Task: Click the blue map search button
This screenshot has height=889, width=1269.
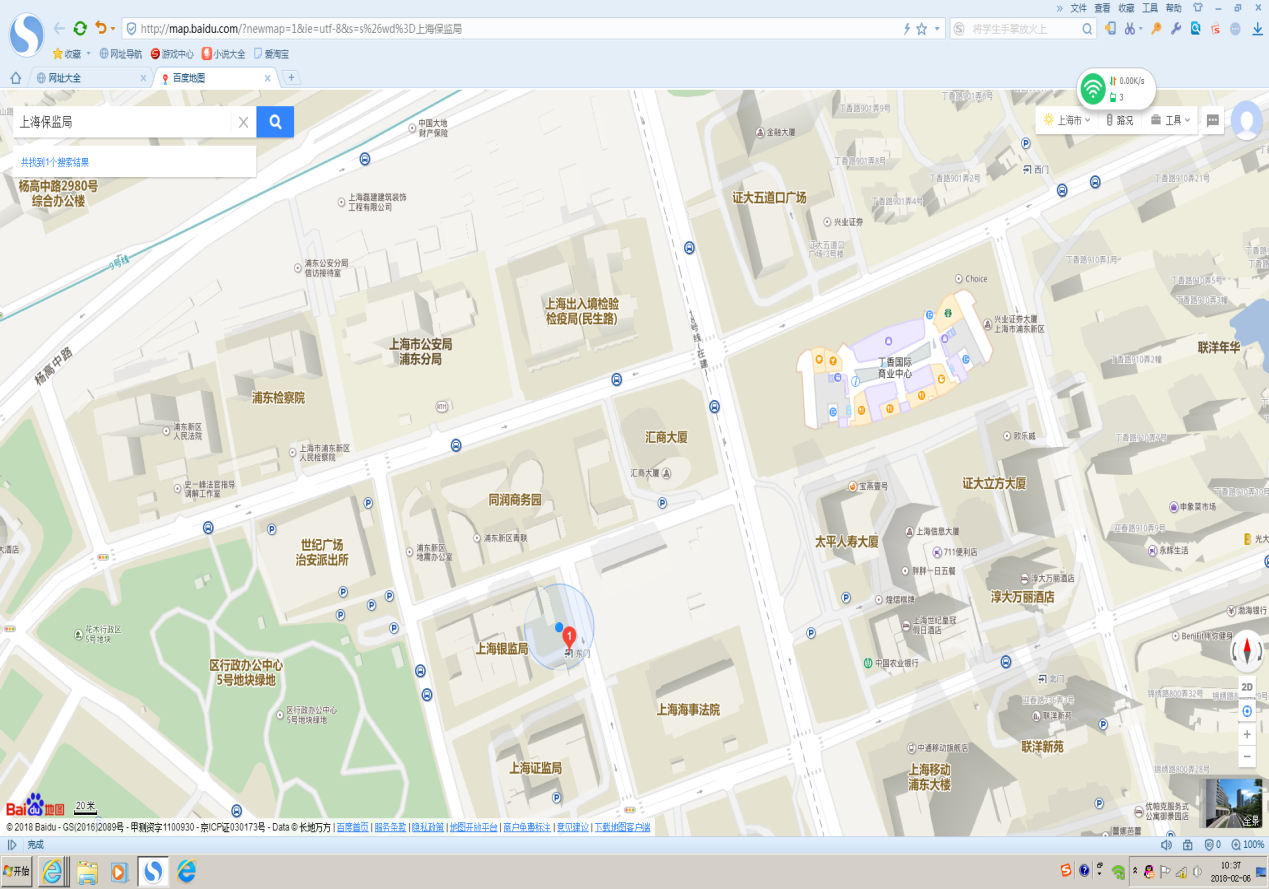Action: tap(275, 122)
